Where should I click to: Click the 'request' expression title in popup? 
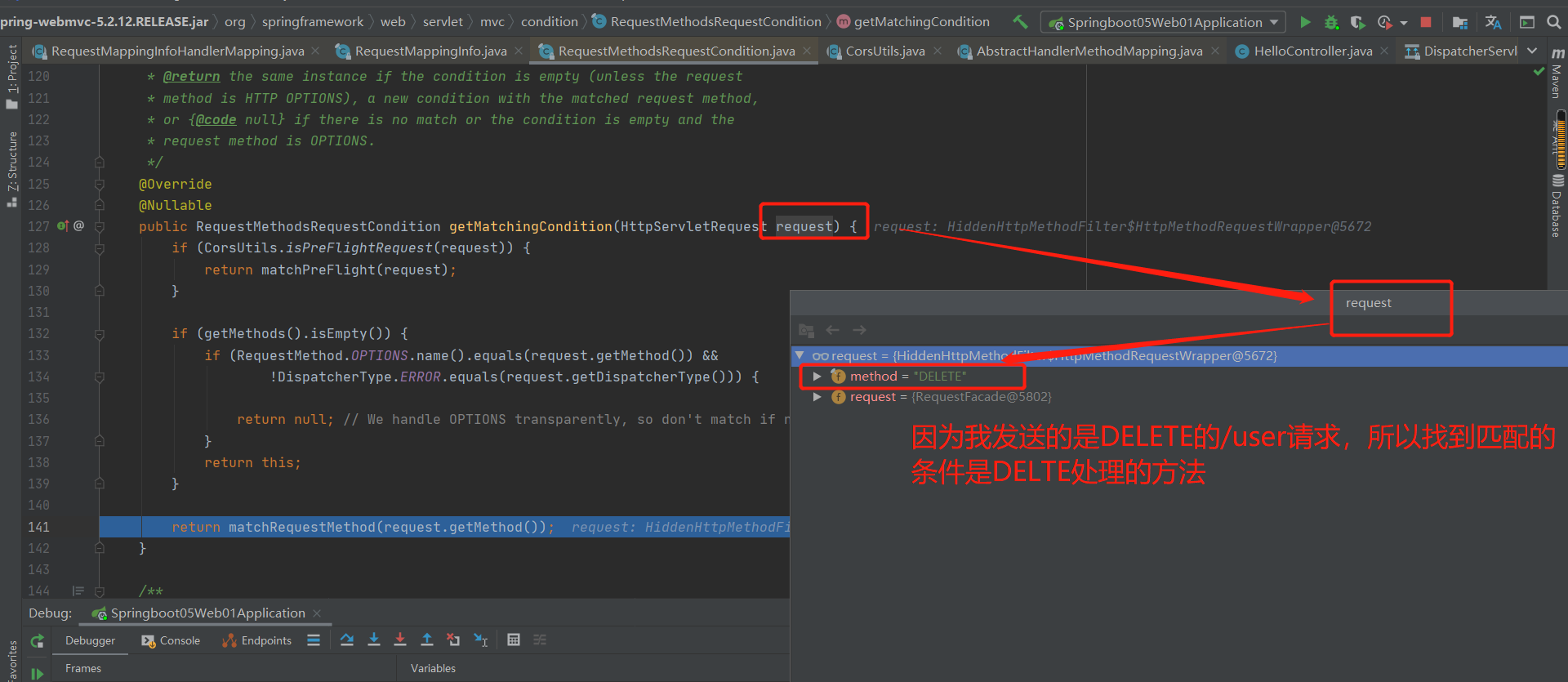[x=1369, y=303]
